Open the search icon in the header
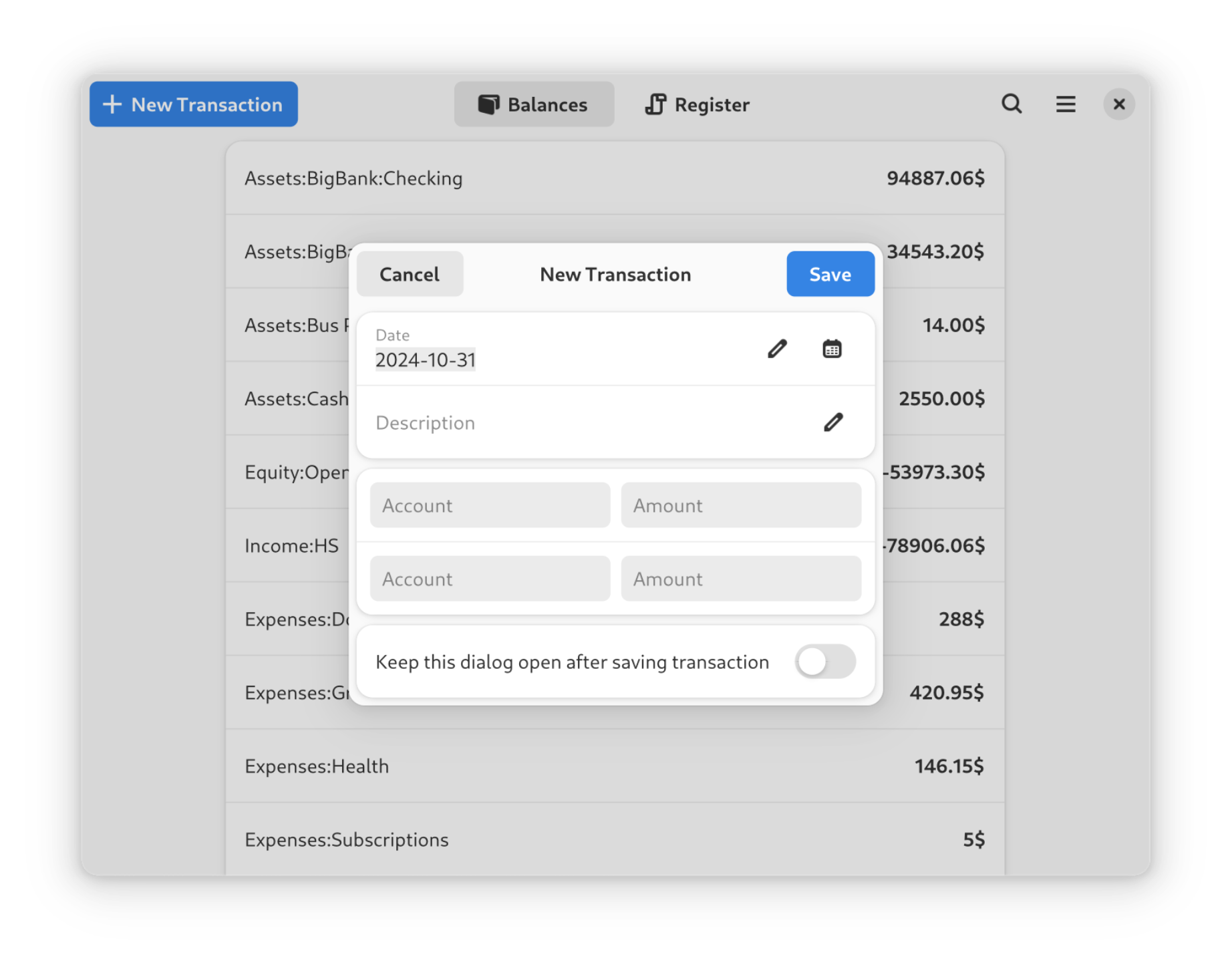1232x965 pixels. (x=1012, y=104)
